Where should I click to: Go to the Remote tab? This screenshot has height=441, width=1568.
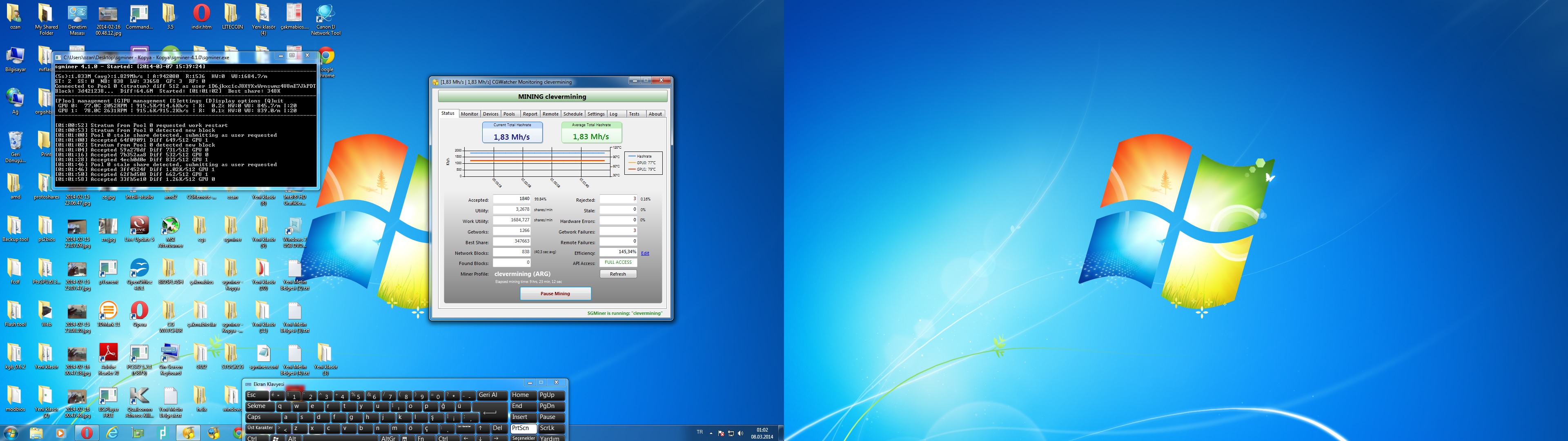click(550, 114)
